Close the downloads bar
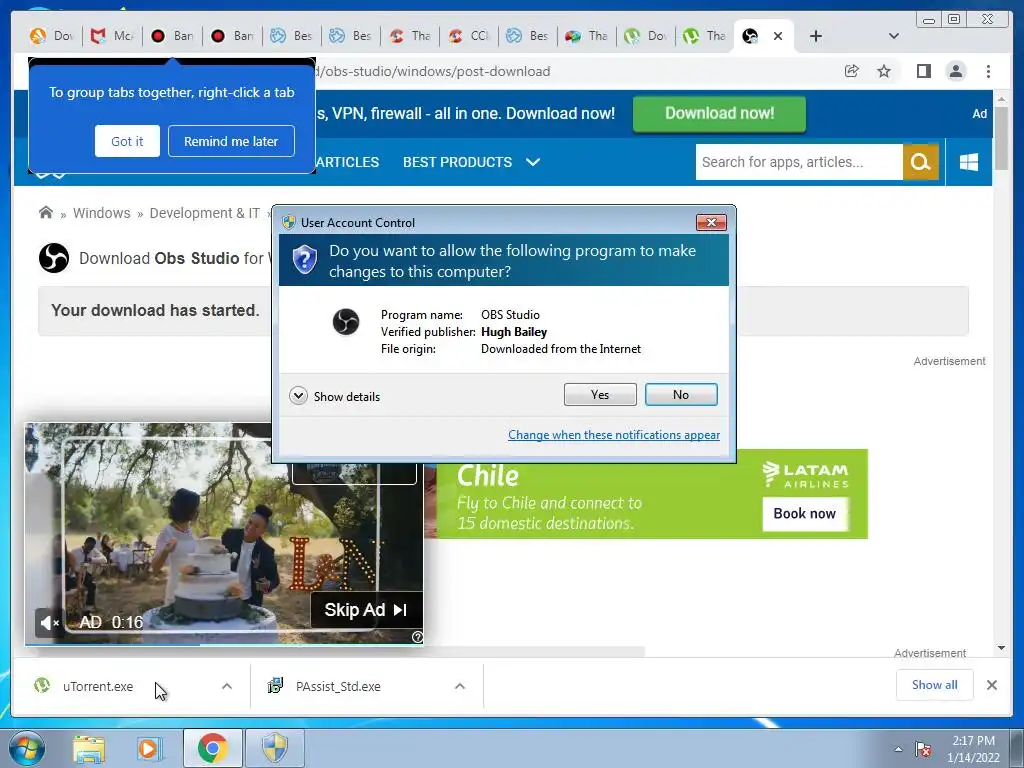This screenshot has width=1024, height=768. tap(992, 685)
